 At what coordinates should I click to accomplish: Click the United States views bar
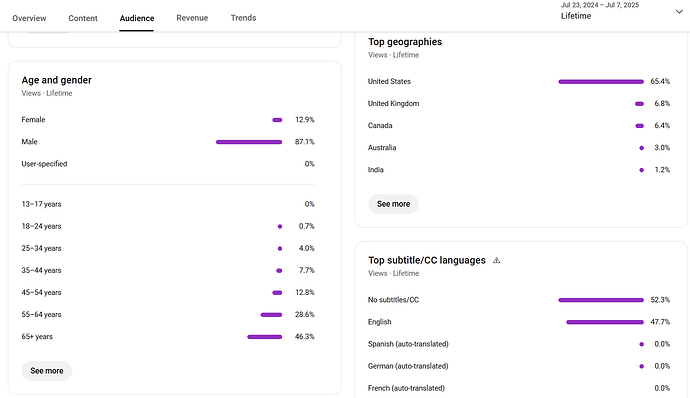pos(601,81)
